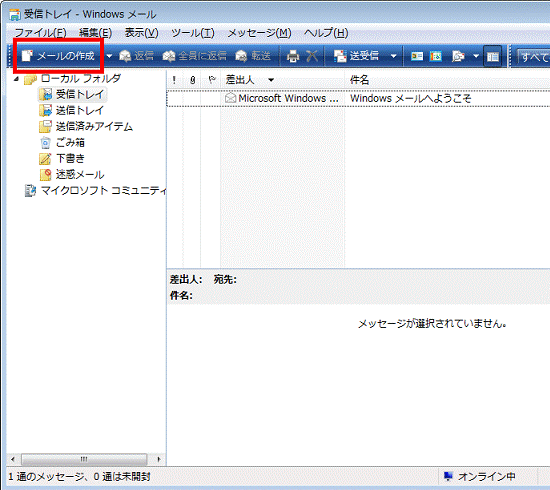The image size is (550, 490).
Task: Click the 送受信 (Send/Receive) button
Action: pos(356,56)
